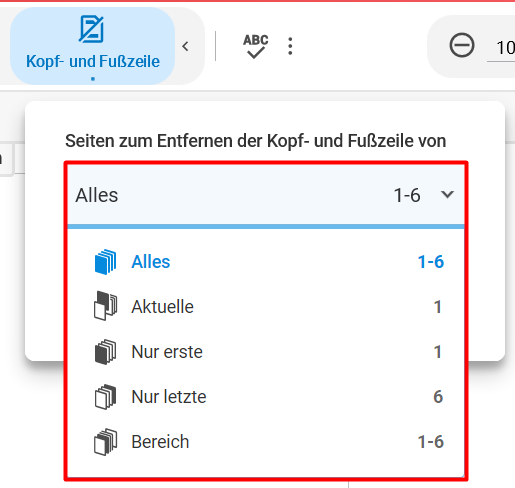Image resolution: width=515 pixels, height=488 pixels.
Task: Click the zoom out minus icon
Action: [462, 45]
